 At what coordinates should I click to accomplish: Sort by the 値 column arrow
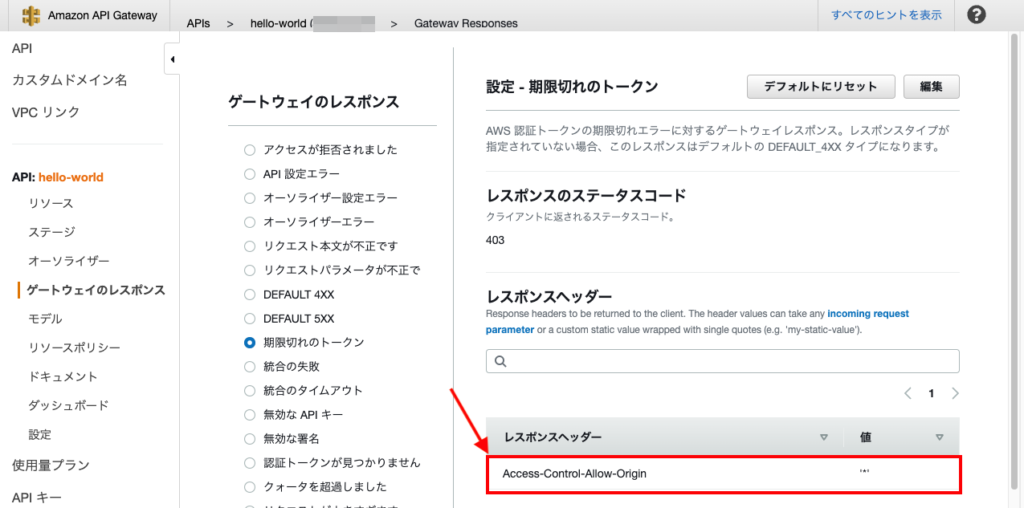tap(939, 437)
